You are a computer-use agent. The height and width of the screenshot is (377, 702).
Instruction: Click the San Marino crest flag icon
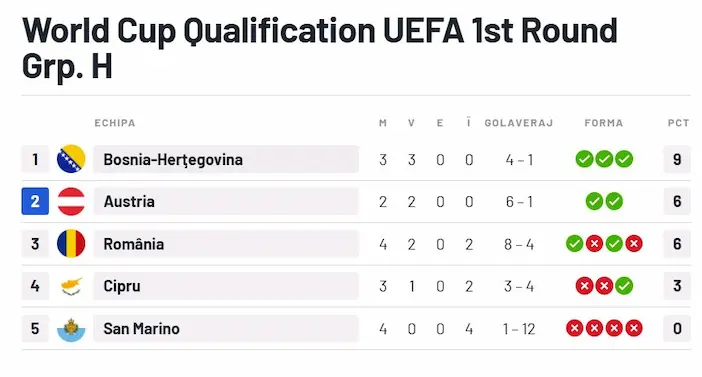click(71, 329)
